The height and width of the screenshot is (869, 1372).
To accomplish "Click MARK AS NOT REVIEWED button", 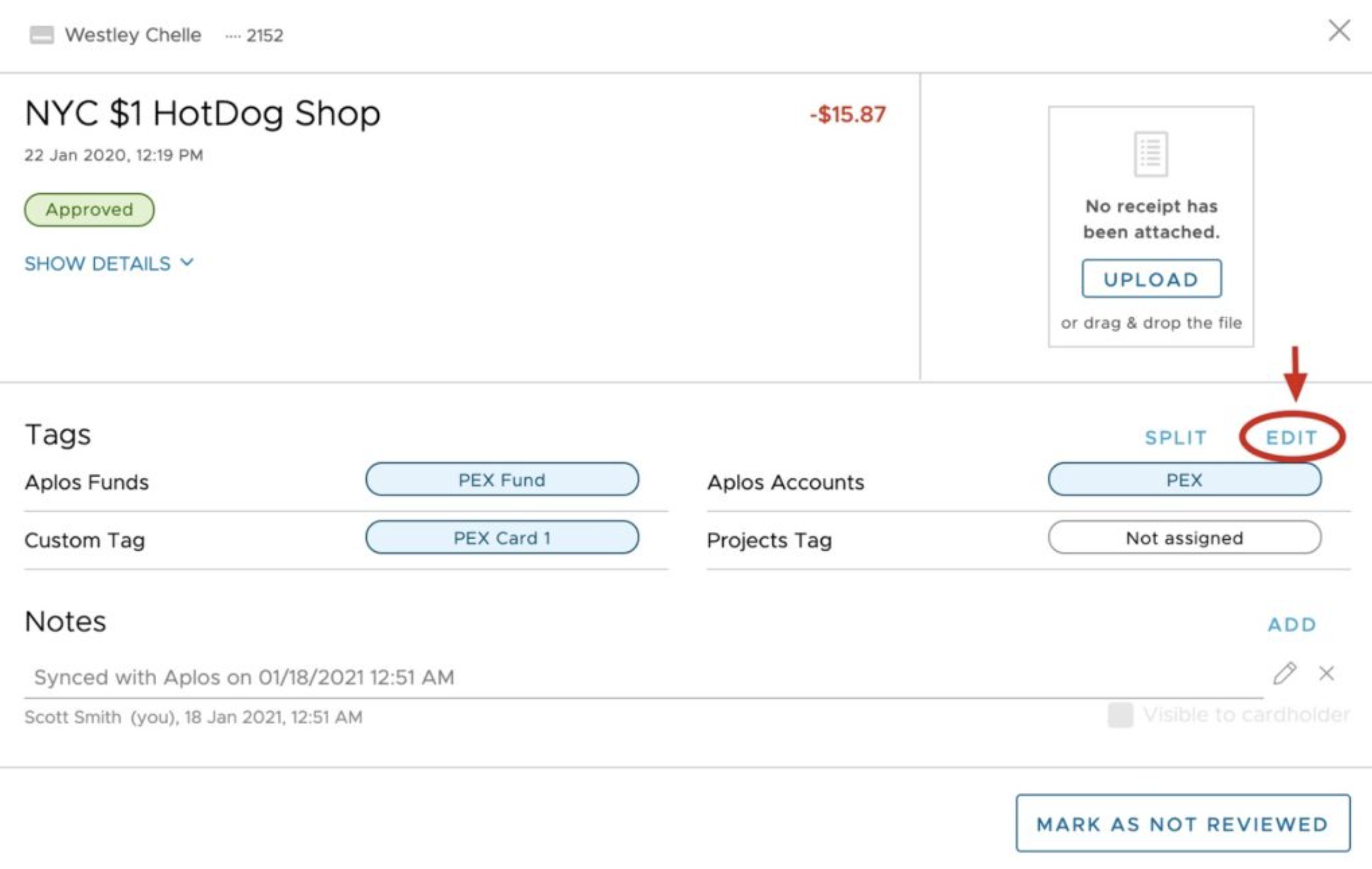I will pos(1182,823).
